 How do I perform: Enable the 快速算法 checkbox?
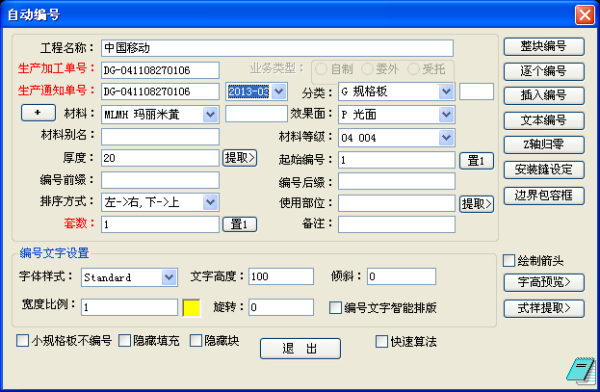coord(382,341)
